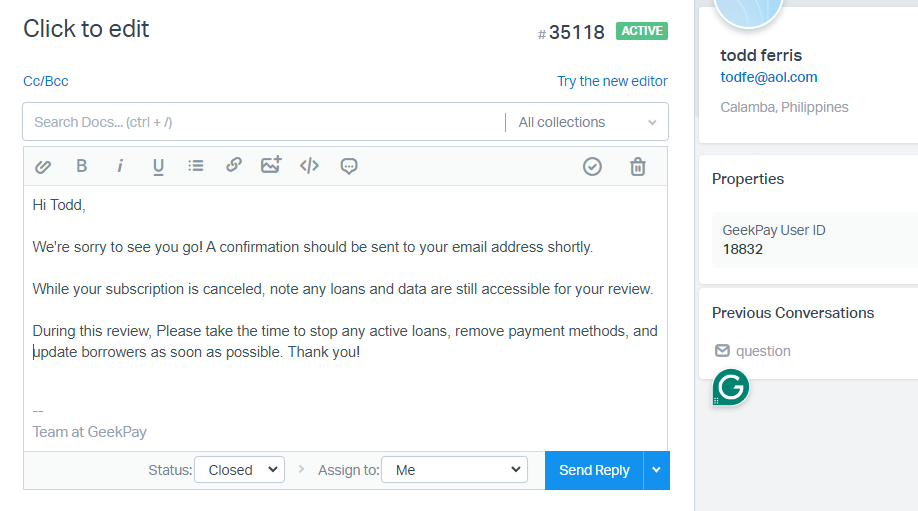Click the ACTIVE status badge

click(x=642, y=31)
